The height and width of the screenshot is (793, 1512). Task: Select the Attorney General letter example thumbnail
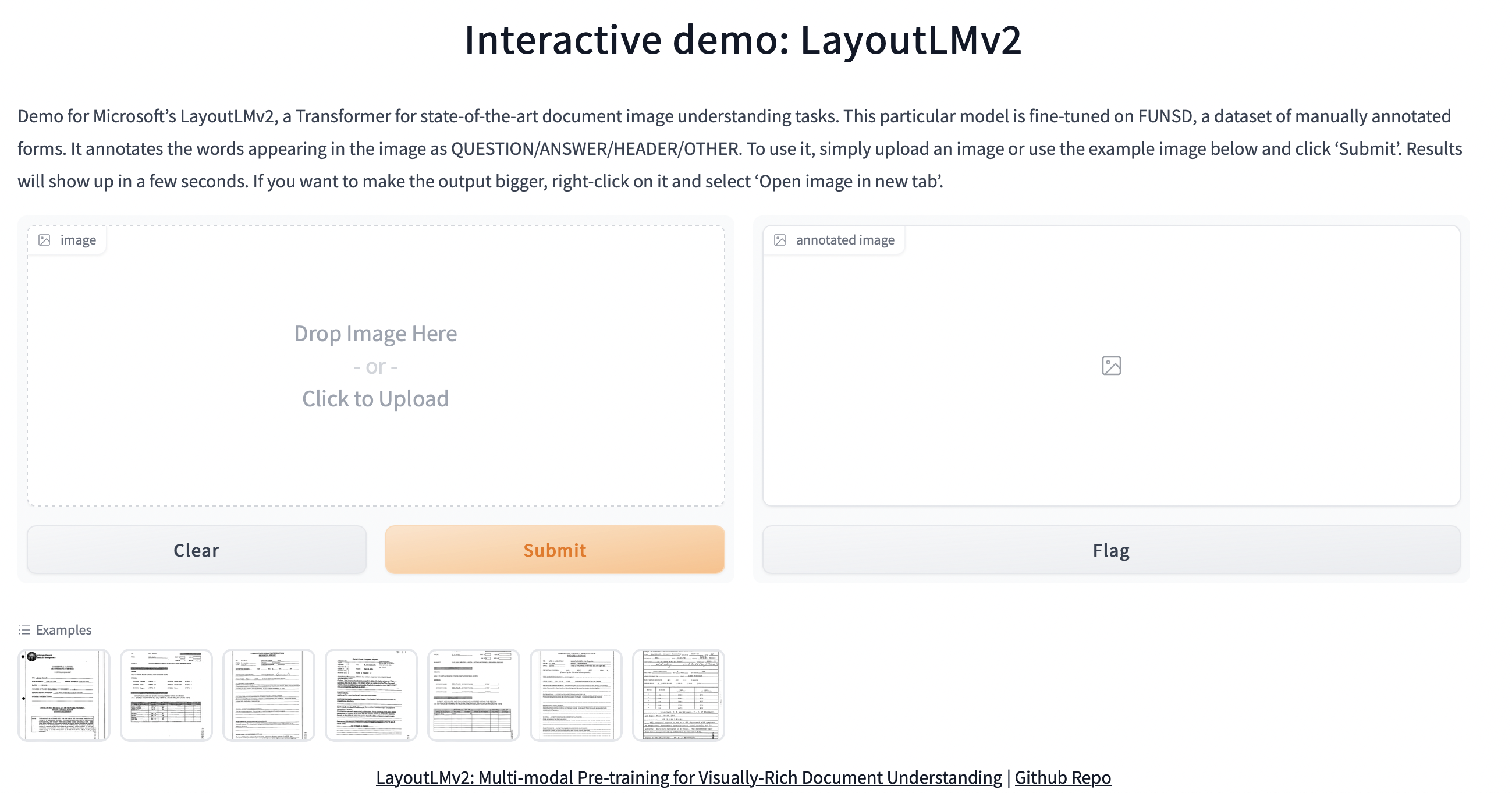pos(65,695)
